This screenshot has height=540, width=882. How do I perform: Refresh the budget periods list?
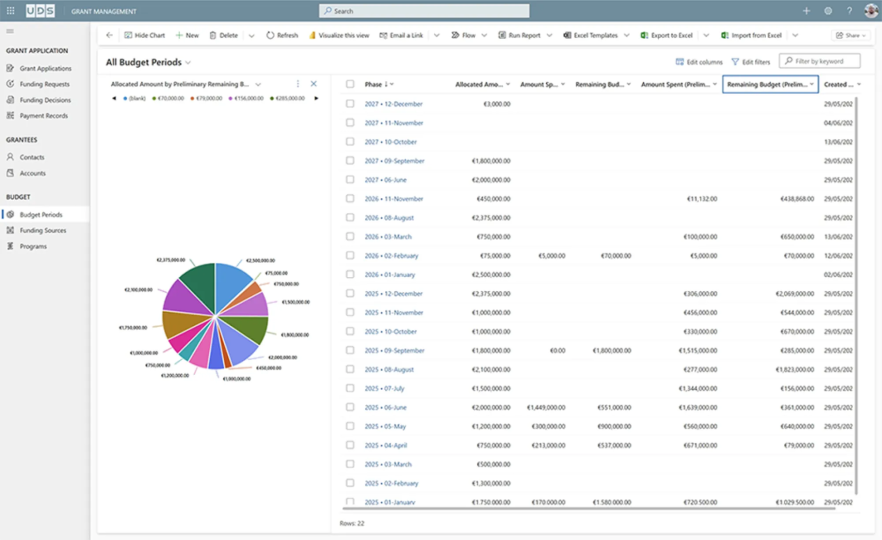282,35
